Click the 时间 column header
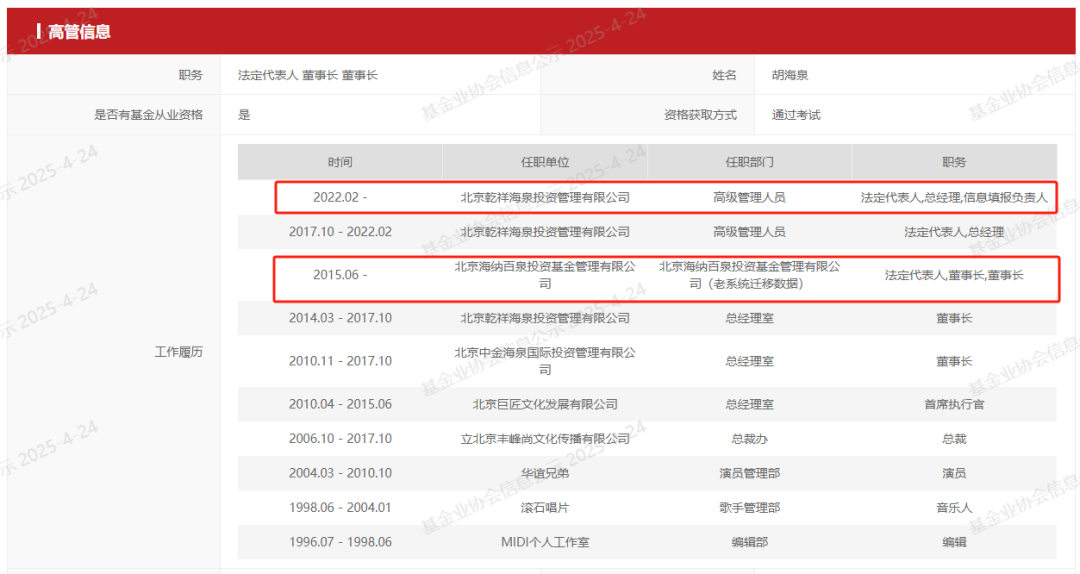1080x574 pixels. pyautogui.click(x=340, y=162)
